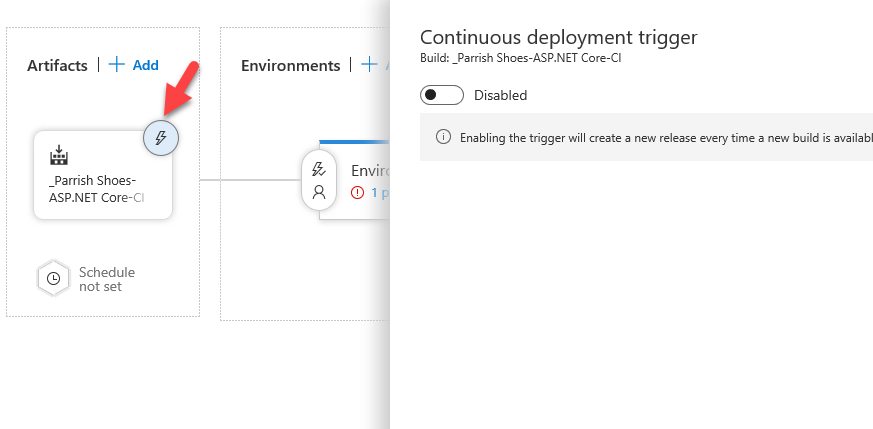Click the Disabled label next to toggle
873x429 pixels.
[500, 96]
